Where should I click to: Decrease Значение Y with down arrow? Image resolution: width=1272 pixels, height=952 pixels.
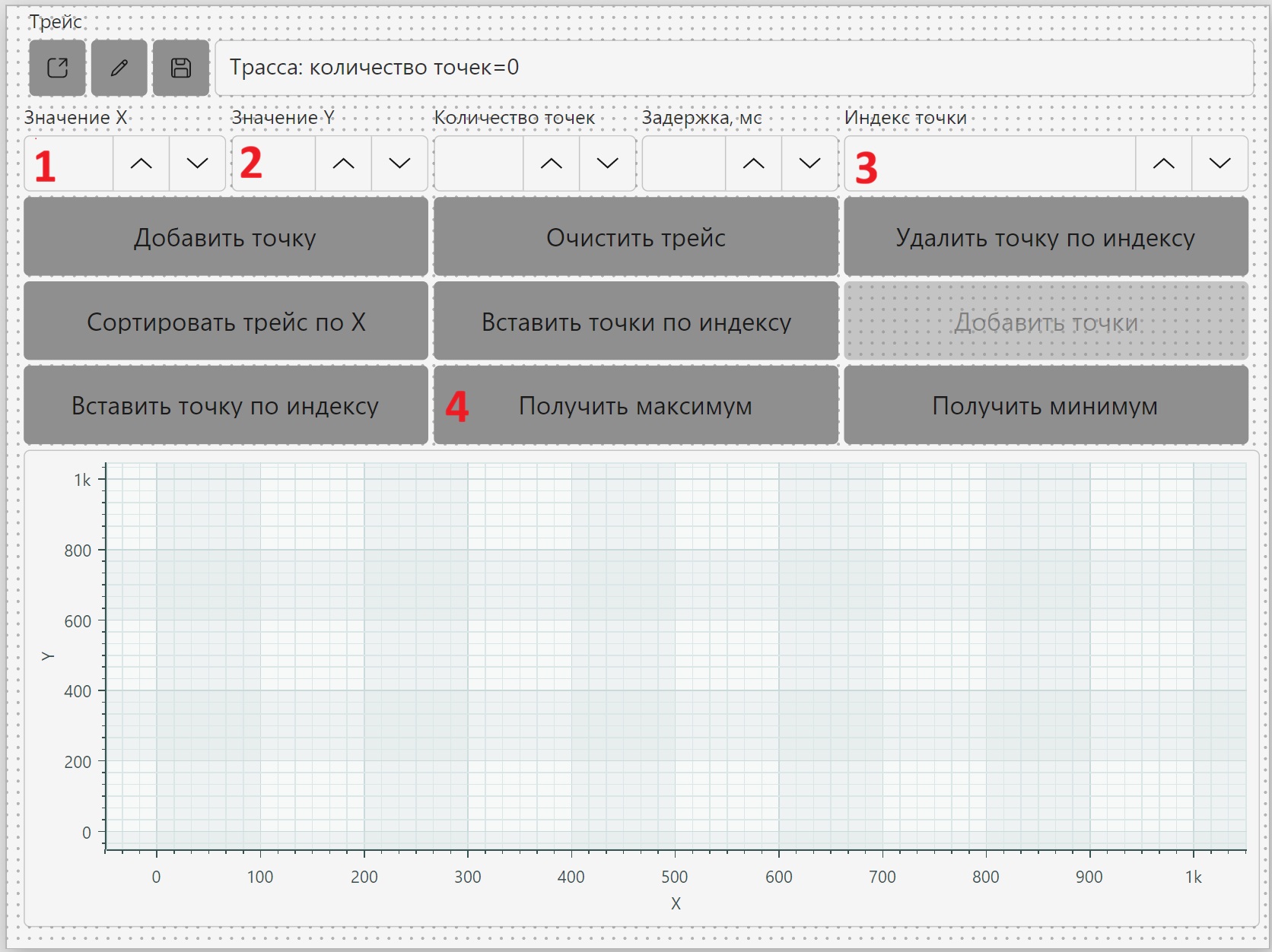click(x=400, y=163)
